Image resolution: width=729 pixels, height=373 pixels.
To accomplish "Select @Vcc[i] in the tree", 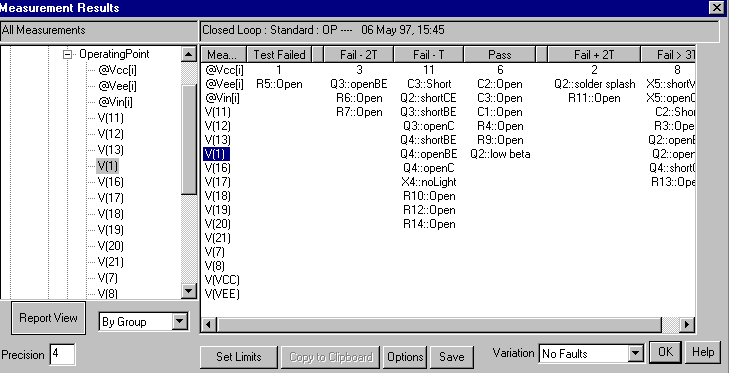I will 117,70.
